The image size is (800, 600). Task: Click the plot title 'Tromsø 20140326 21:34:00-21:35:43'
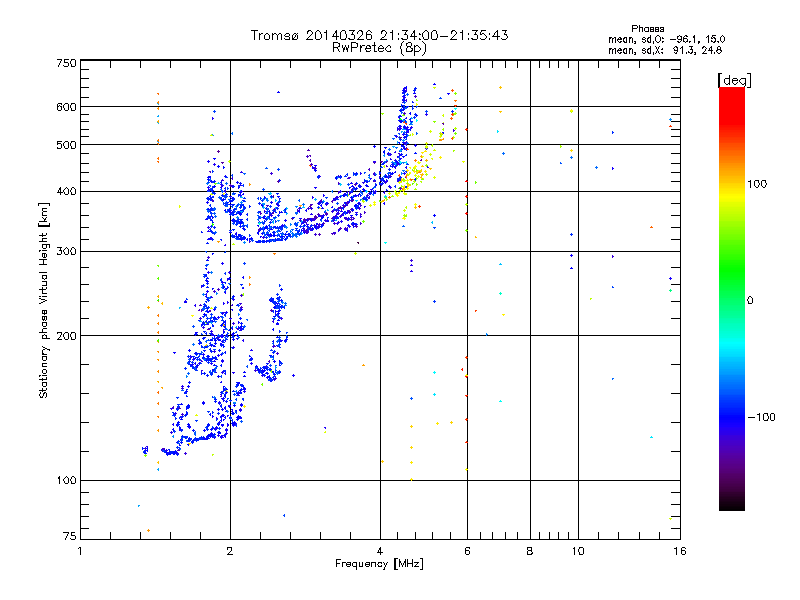pyautogui.click(x=379, y=35)
